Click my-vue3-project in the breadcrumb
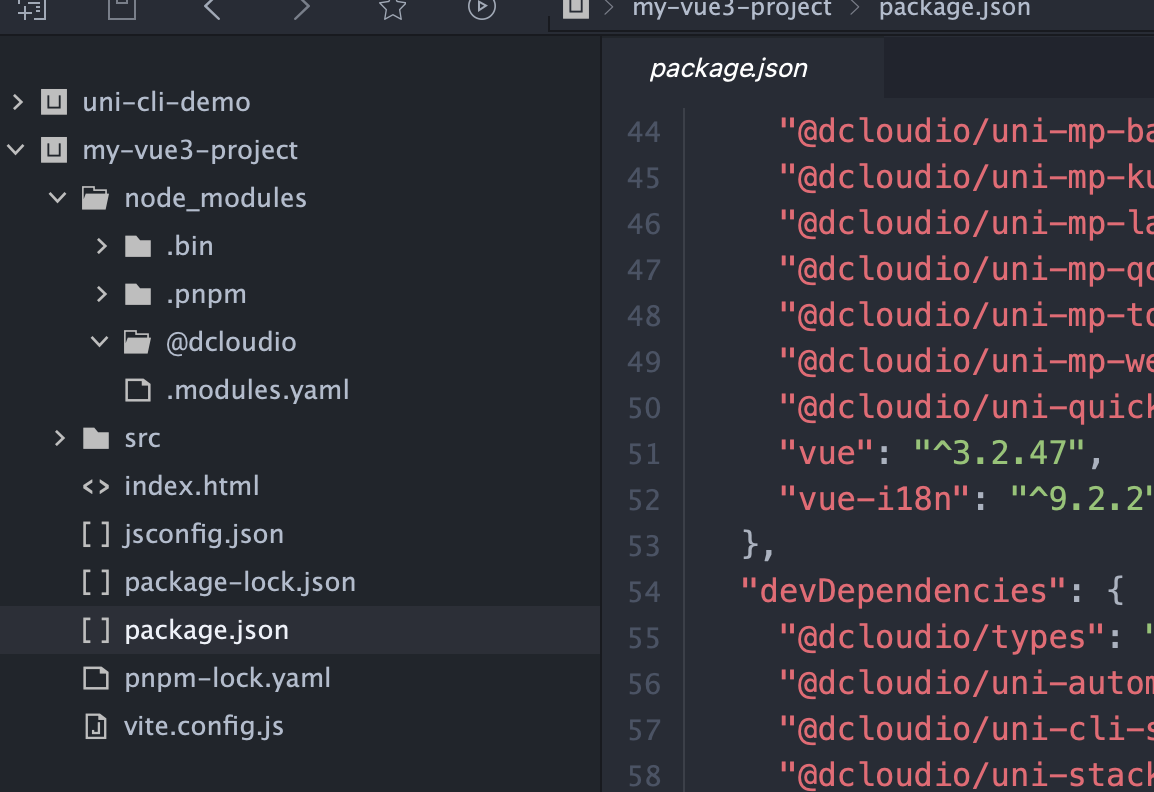Viewport: 1154px width, 792px height. pos(732,9)
